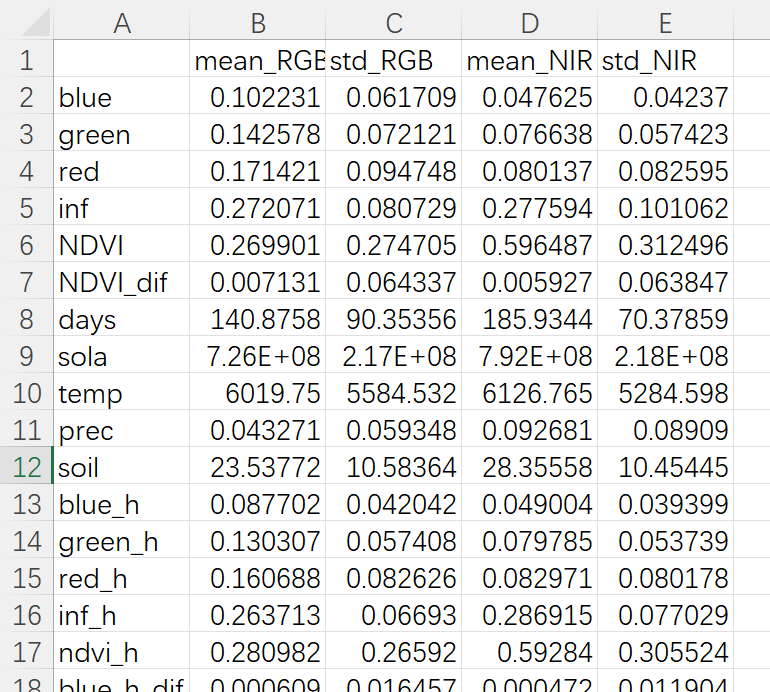Click value 0.102231 in blue row
Screen dimensions: 770x692
tap(257, 97)
